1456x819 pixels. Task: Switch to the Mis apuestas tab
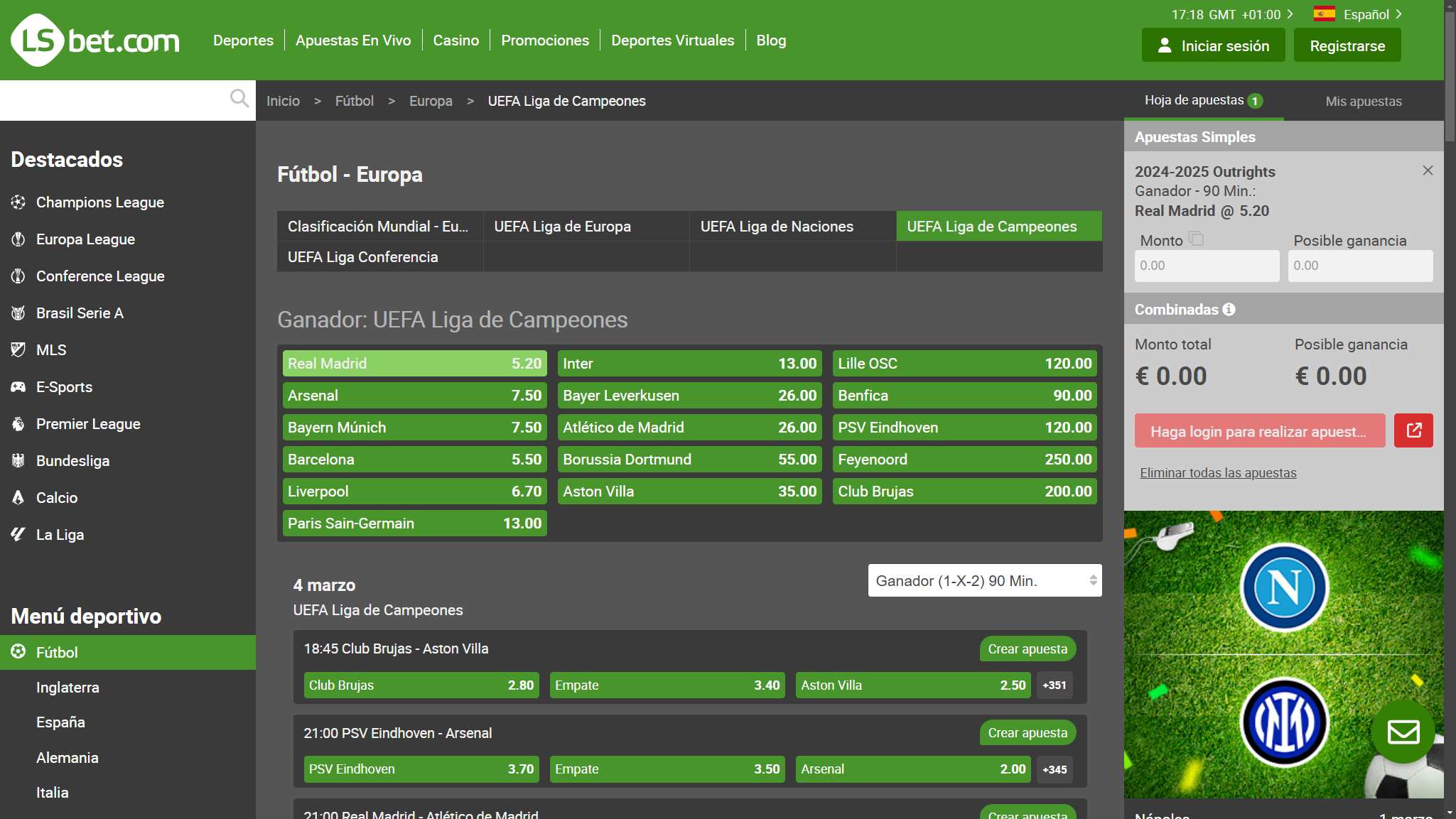1364,101
